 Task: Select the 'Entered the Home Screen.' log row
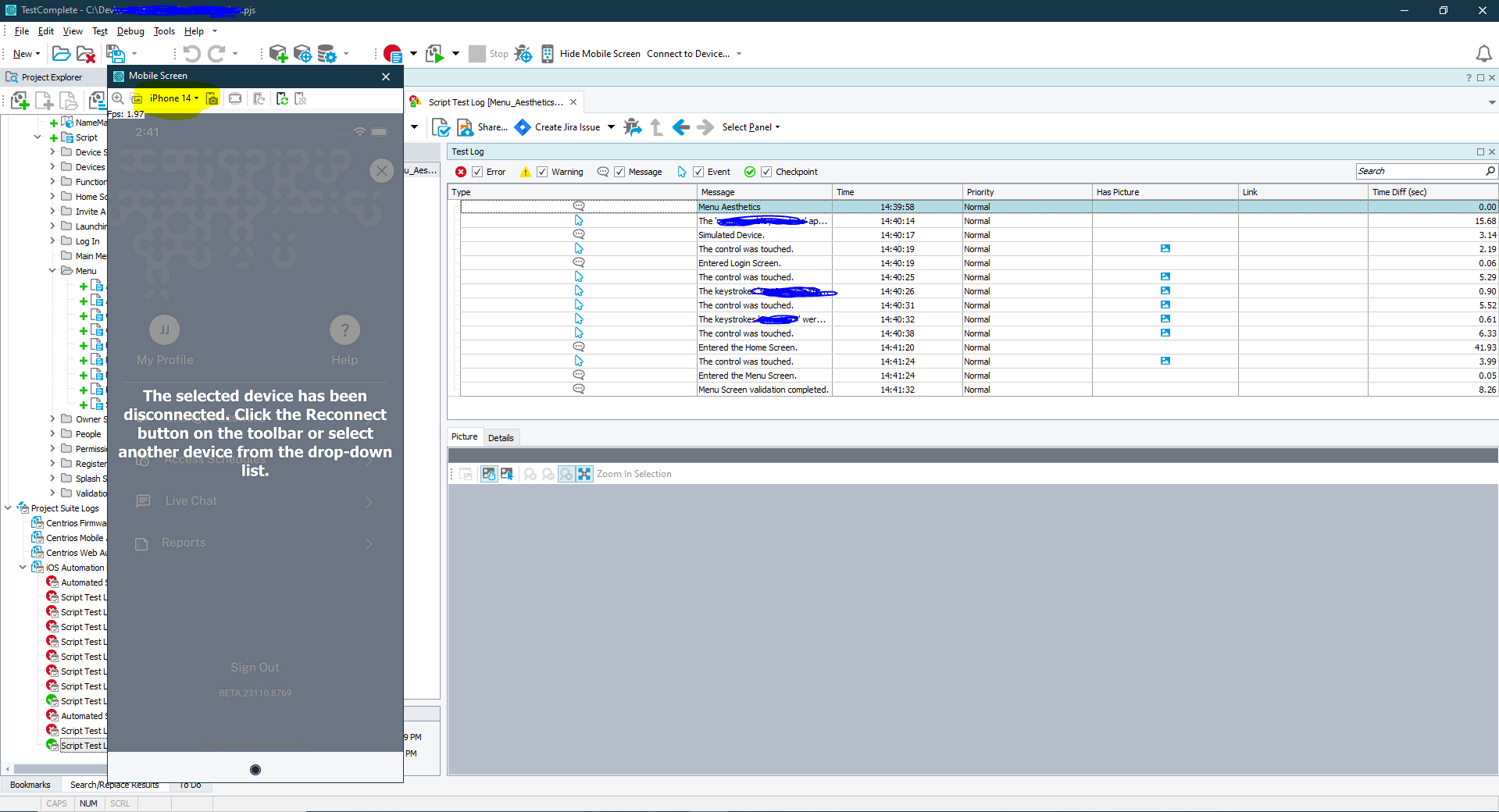(x=747, y=347)
